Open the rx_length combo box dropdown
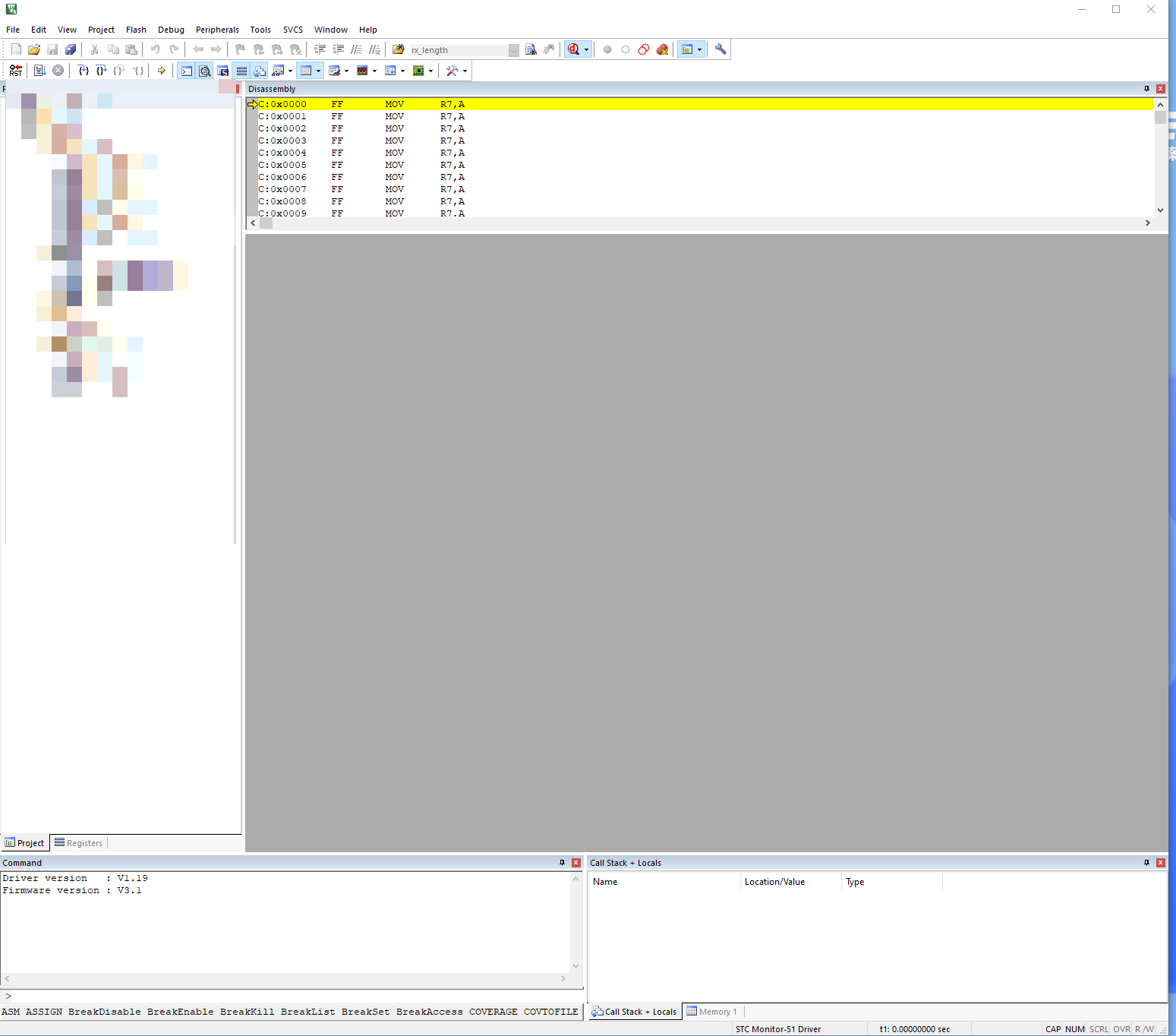The width and height of the screenshot is (1176, 1036). click(513, 49)
